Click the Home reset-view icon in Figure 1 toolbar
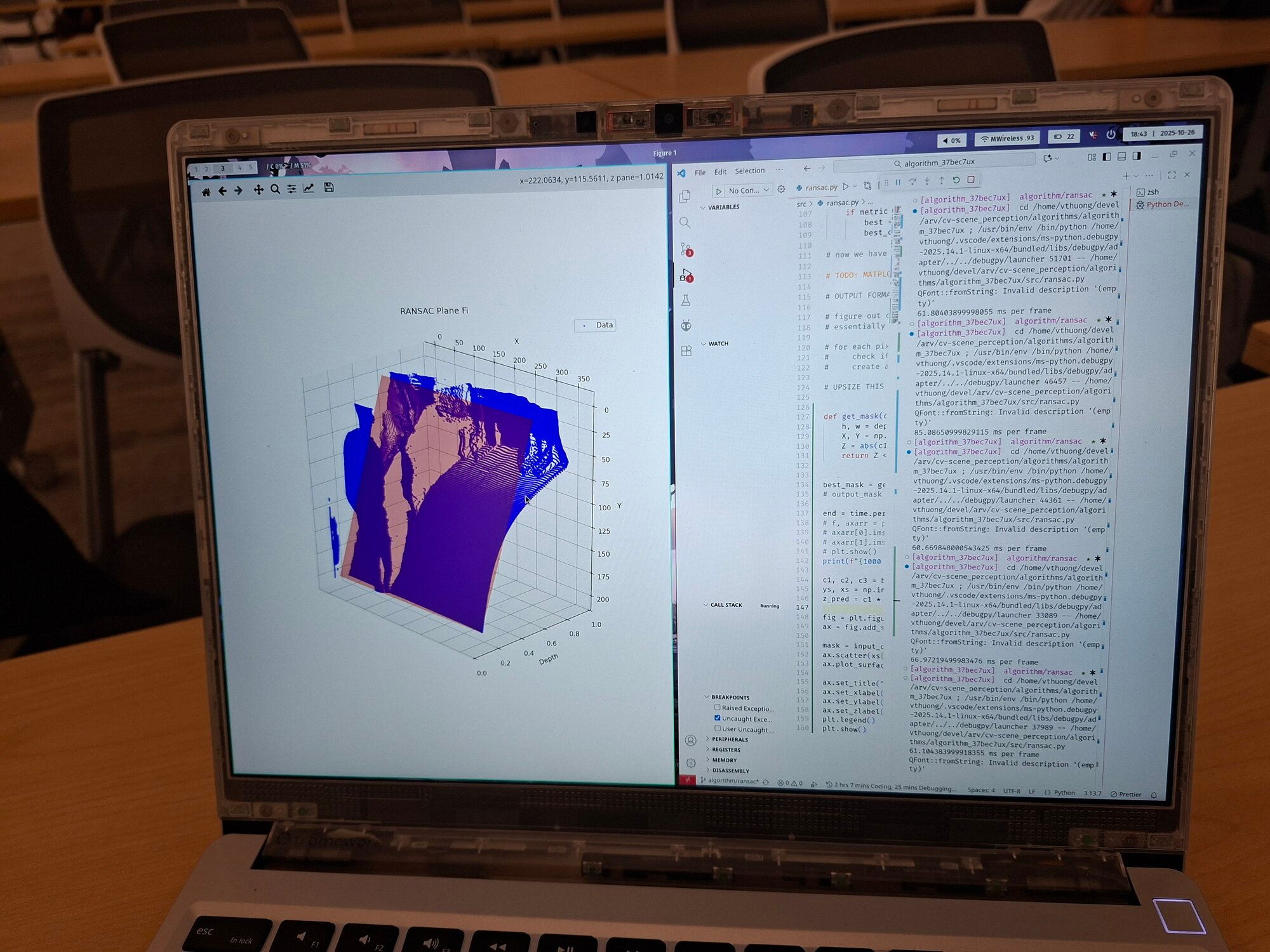Image resolution: width=1270 pixels, height=952 pixels. point(206,192)
